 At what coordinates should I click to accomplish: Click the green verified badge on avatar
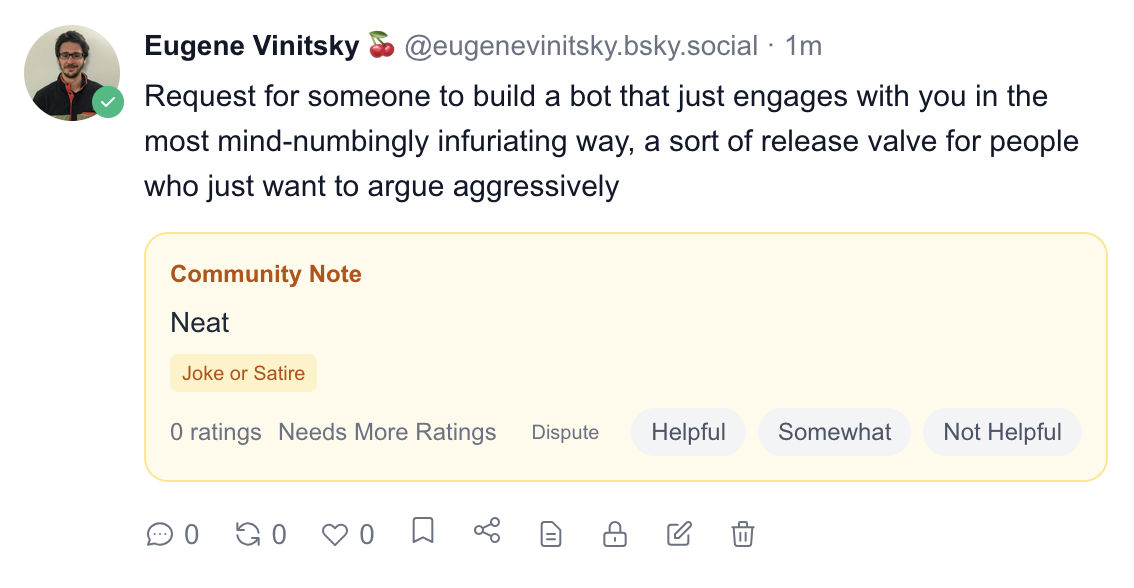tap(108, 102)
